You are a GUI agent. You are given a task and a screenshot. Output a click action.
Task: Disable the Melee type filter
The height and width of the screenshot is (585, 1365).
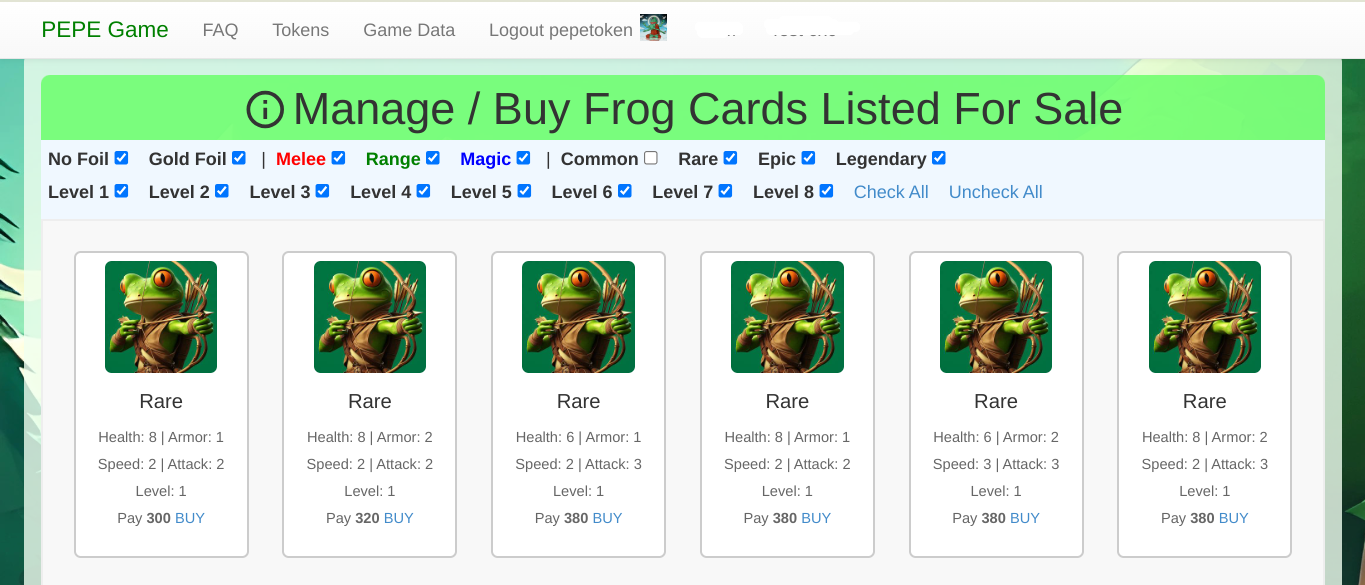[339, 158]
